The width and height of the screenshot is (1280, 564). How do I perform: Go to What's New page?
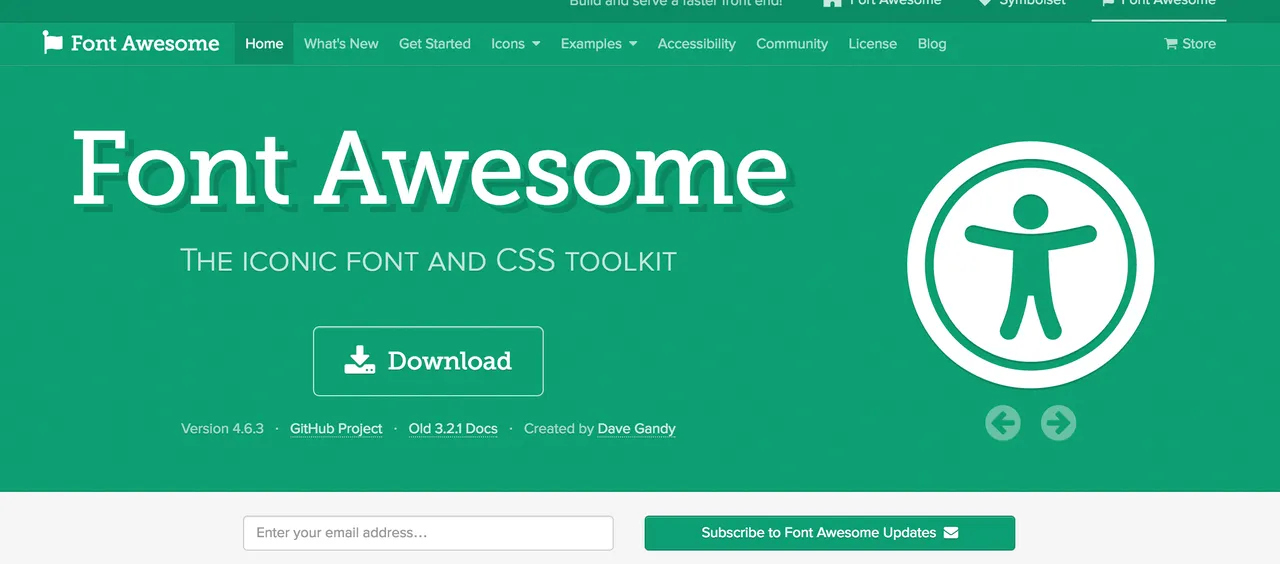[x=341, y=44]
